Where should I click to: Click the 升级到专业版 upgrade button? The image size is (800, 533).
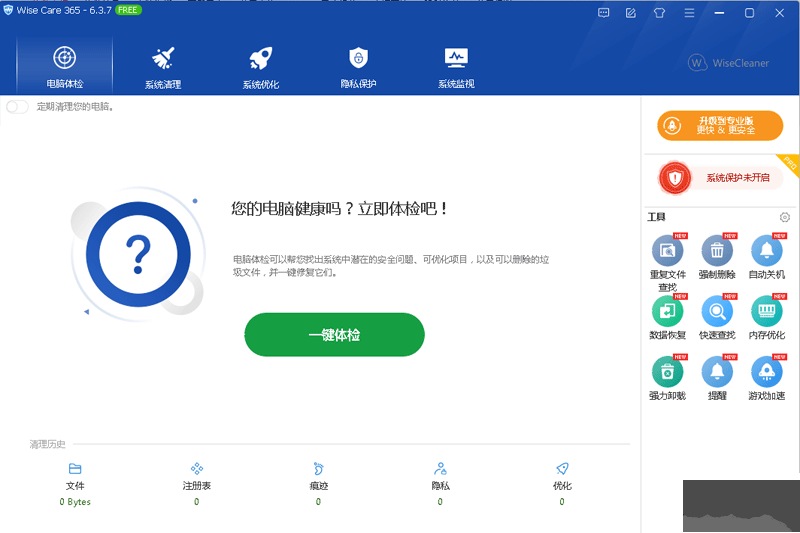click(720, 125)
